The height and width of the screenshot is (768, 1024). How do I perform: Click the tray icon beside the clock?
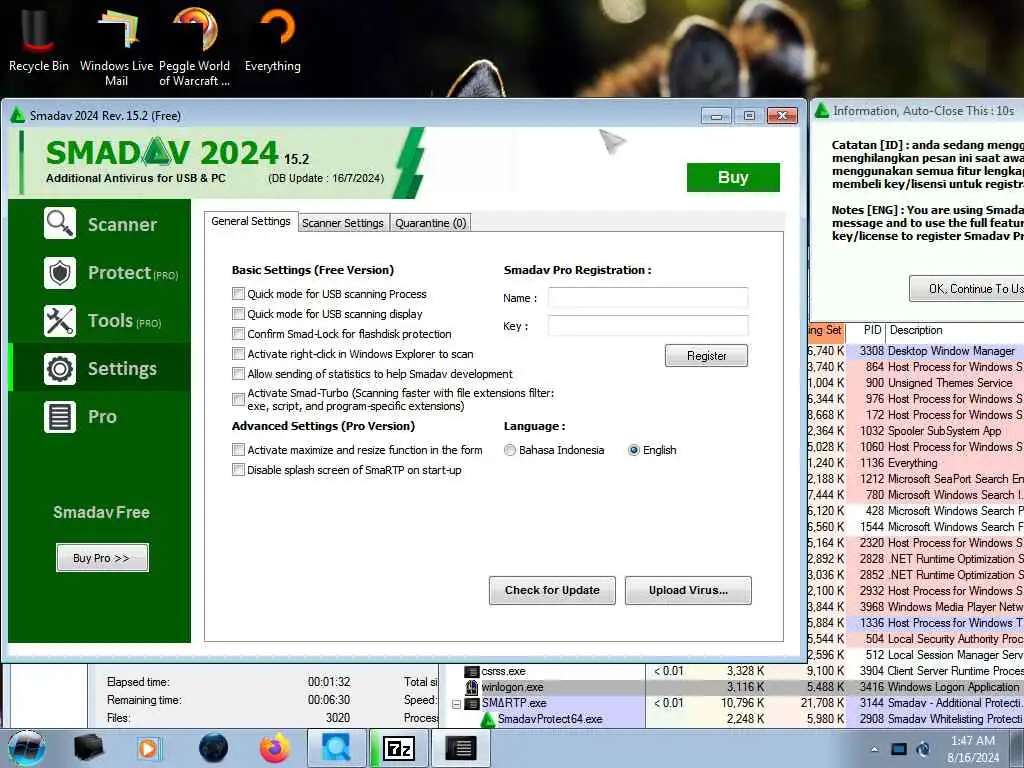[923, 749]
